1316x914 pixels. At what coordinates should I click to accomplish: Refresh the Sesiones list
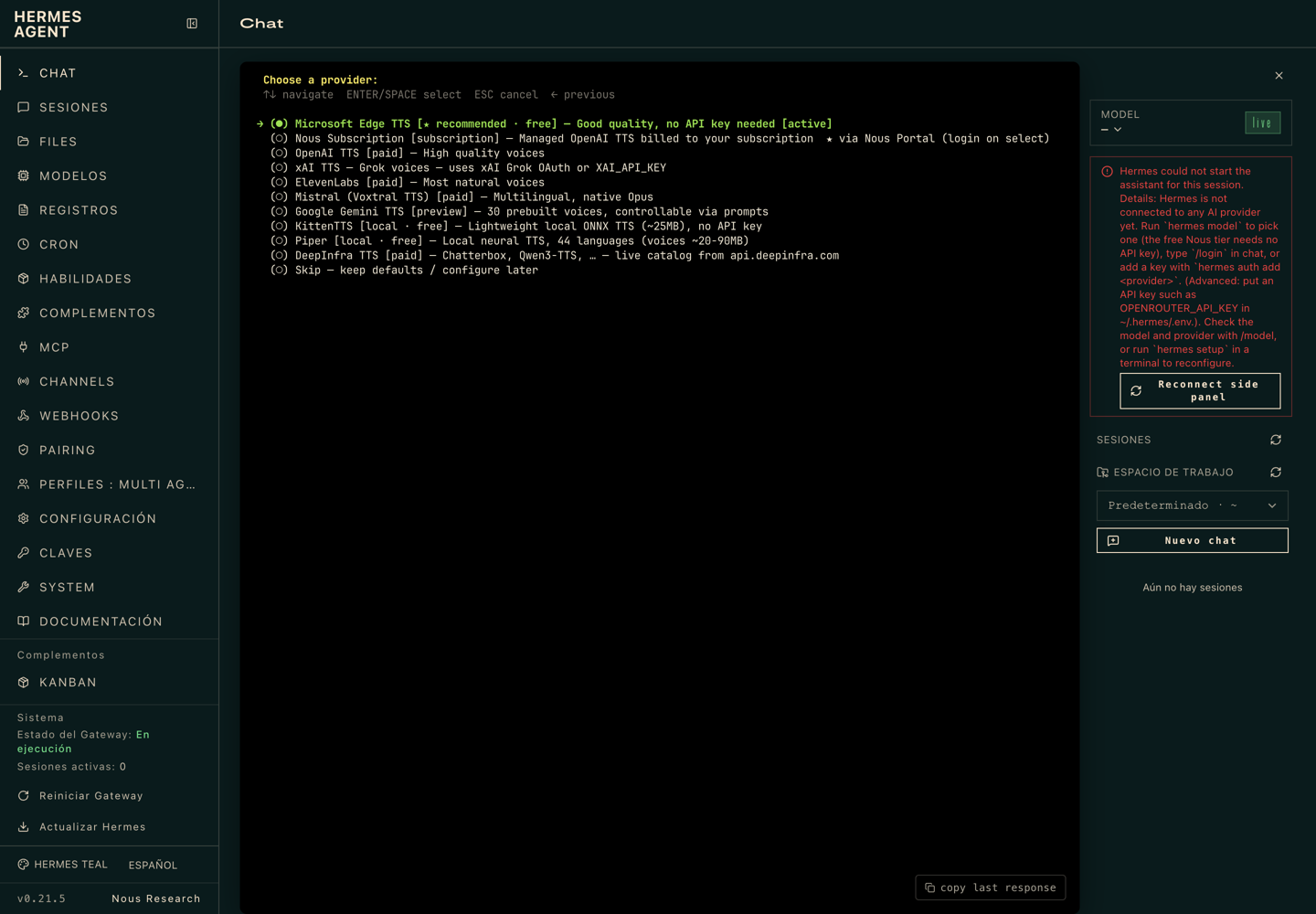1276,440
